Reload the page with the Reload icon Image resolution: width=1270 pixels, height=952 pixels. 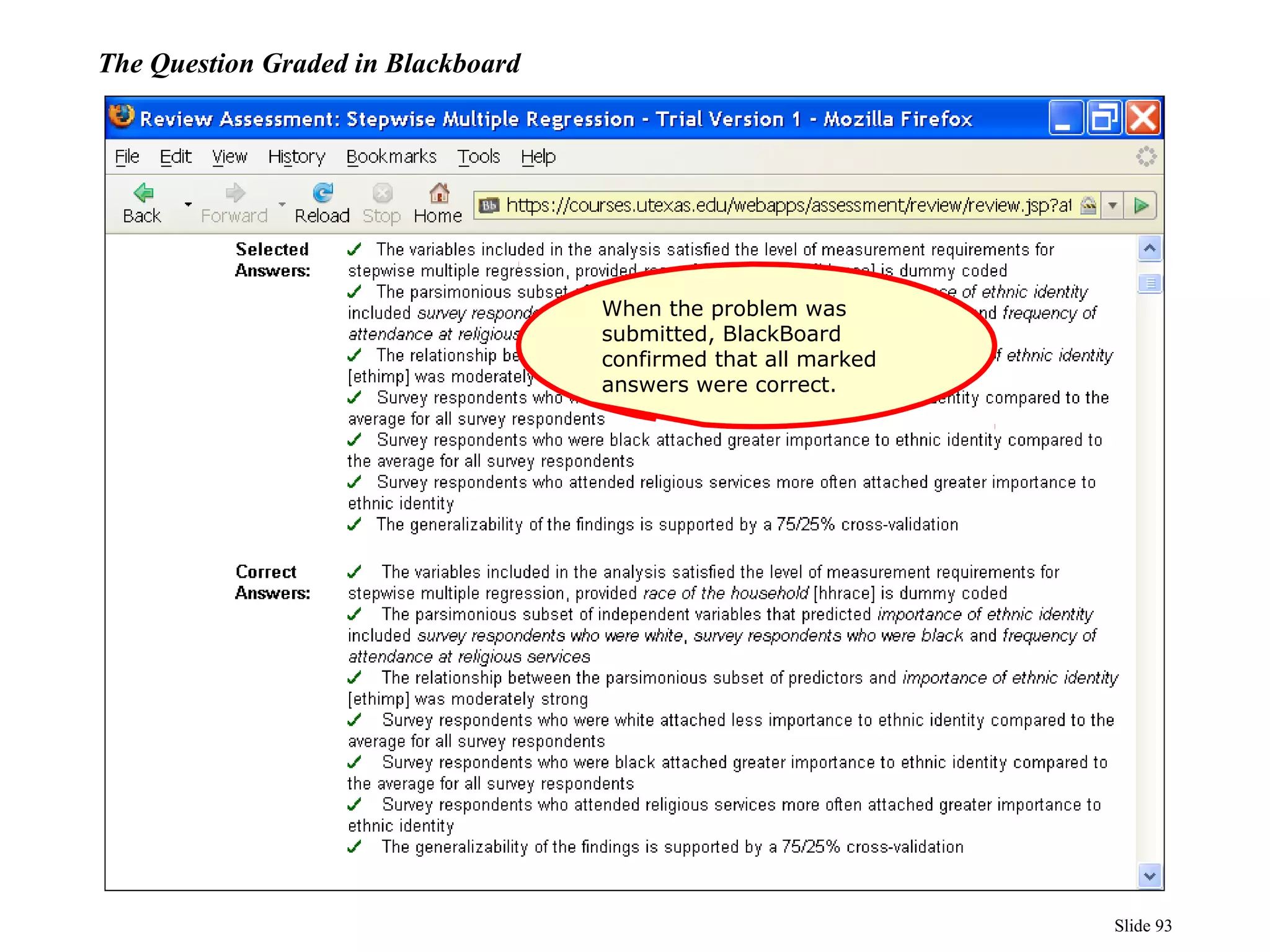pyautogui.click(x=322, y=193)
